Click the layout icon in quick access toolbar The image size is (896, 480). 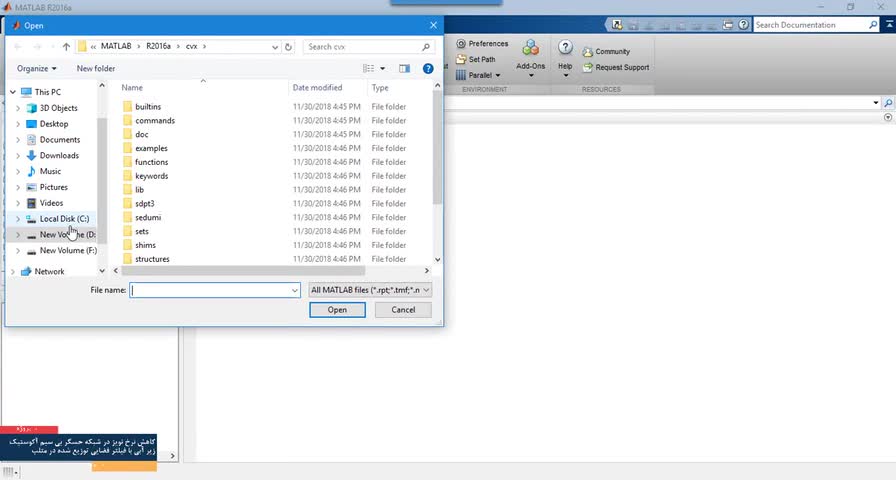tap(727, 25)
